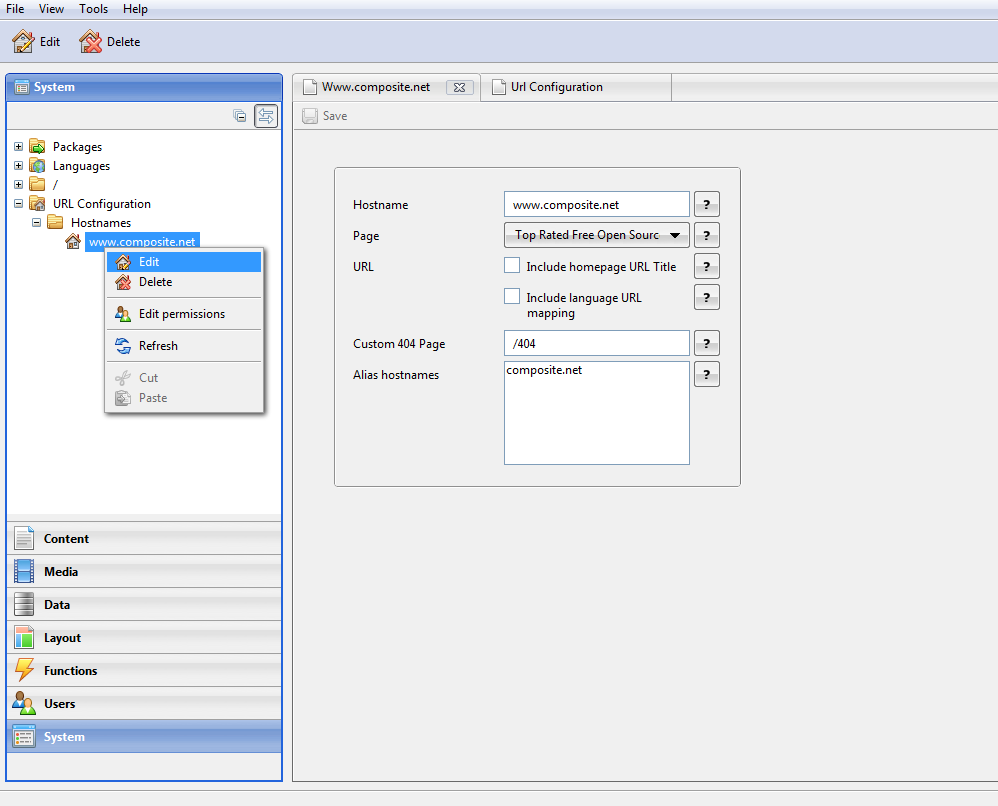Open the Tools menu
Image resolution: width=998 pixels, height=806 pixels.
[x=94, y=9]
